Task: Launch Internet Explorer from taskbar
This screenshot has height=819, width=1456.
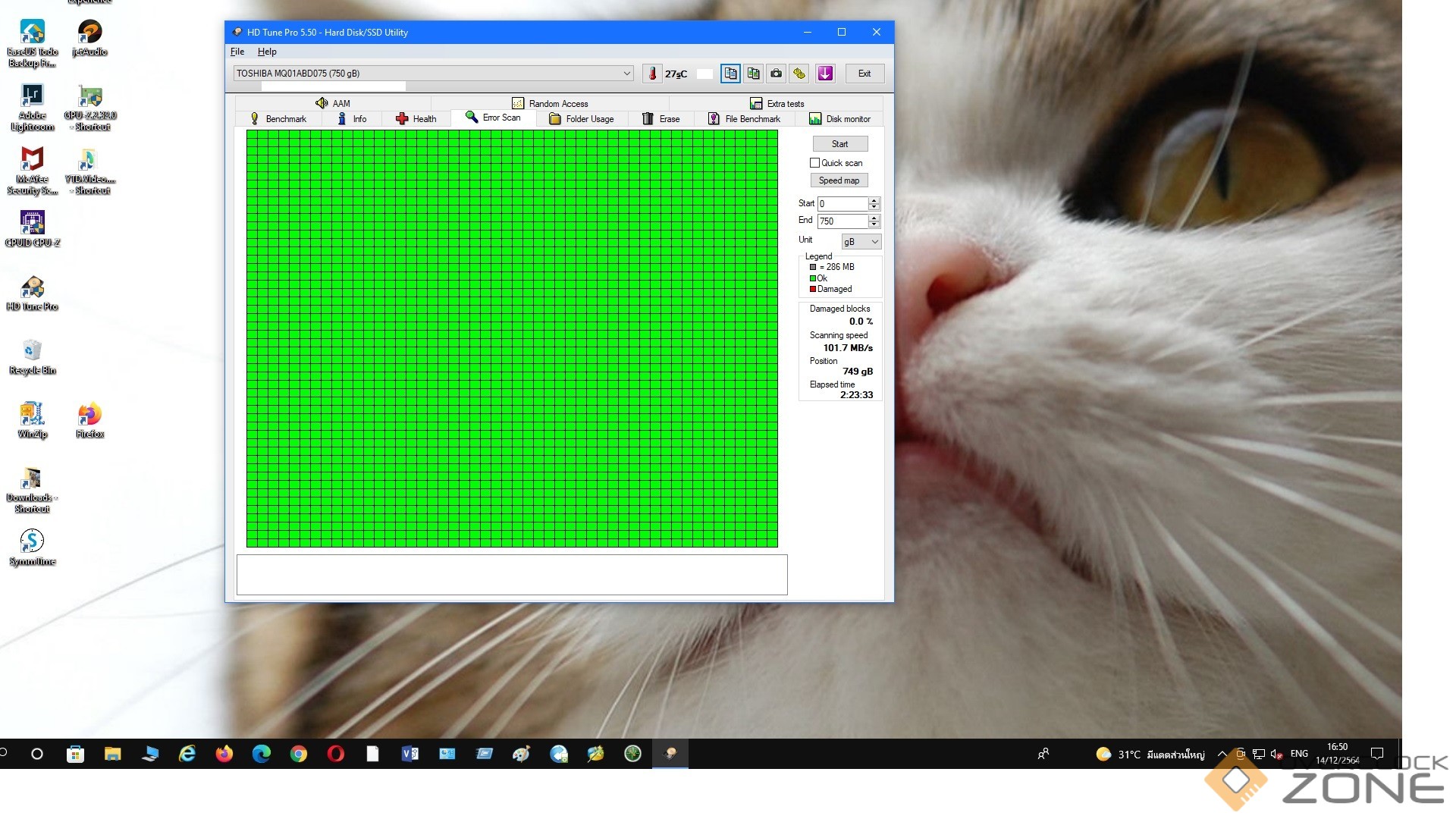Action: [187, 754]
